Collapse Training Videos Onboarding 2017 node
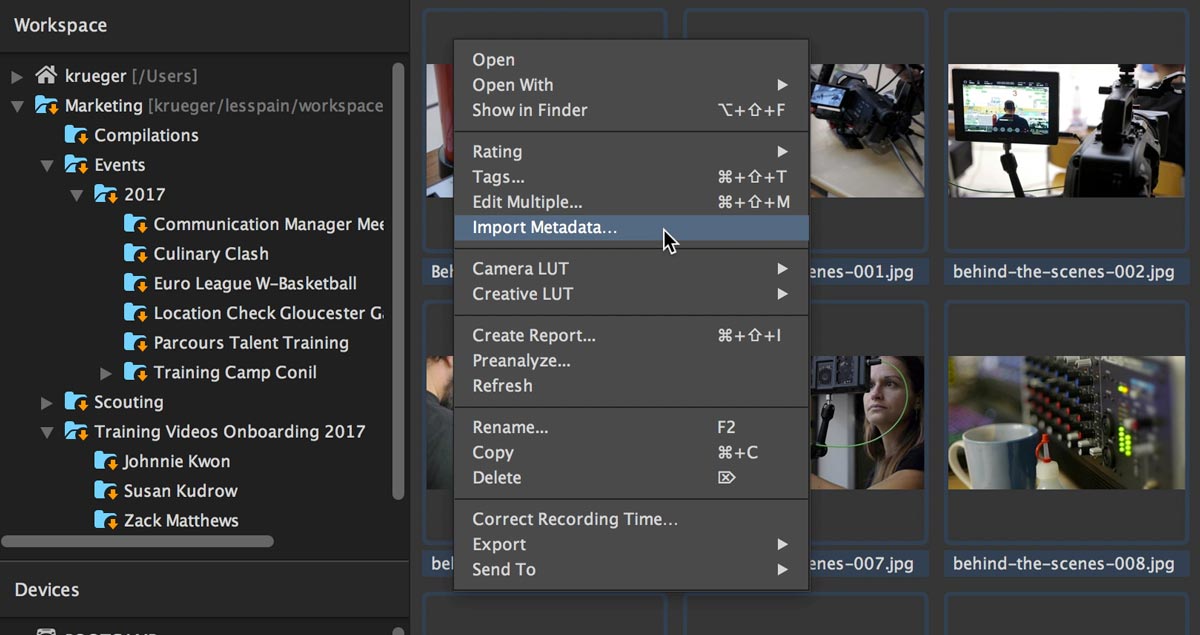The width and height of the screenshot is (1200, 635). 47,432
